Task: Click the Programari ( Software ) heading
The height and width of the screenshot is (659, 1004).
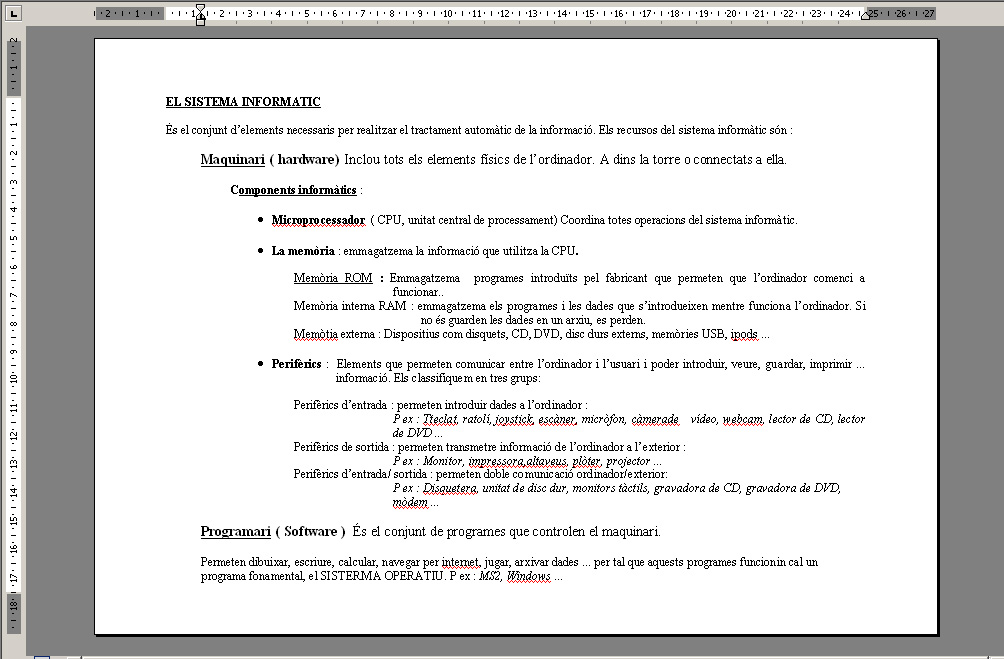Action: (272, 531)
